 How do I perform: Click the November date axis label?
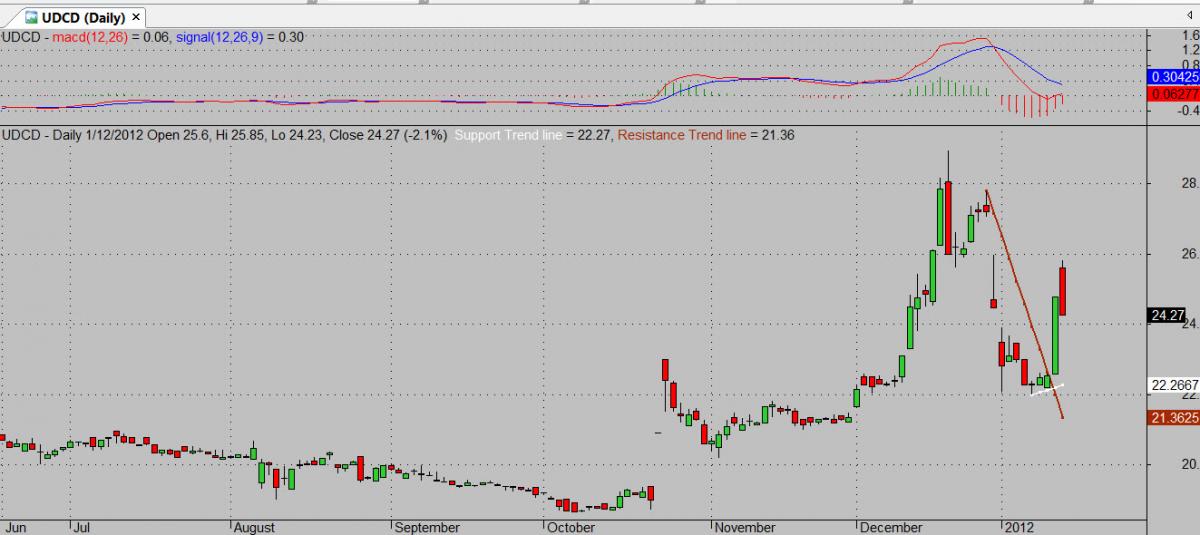coord(746,527)
